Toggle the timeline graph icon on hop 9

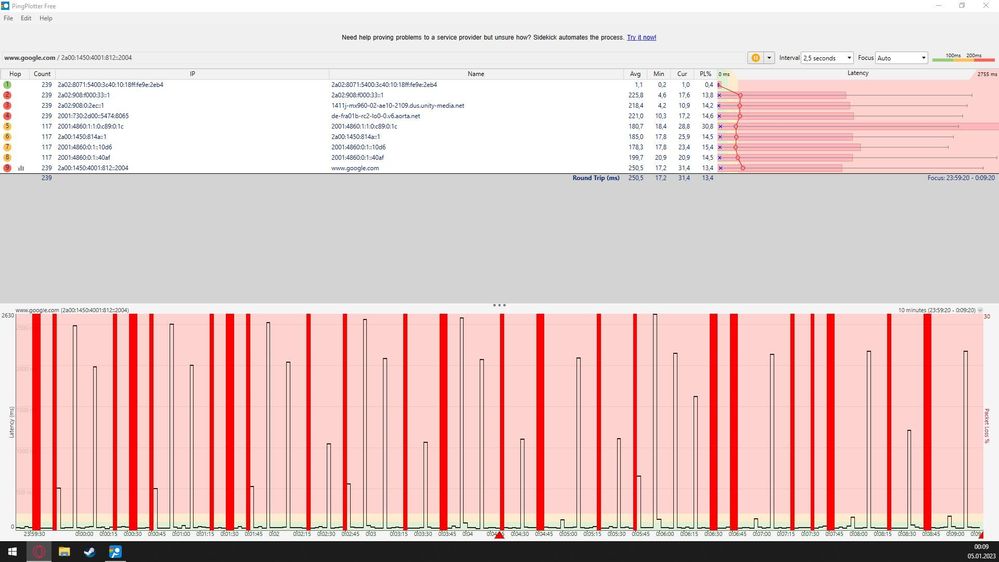pyautogui.click(x=21, y=168)
